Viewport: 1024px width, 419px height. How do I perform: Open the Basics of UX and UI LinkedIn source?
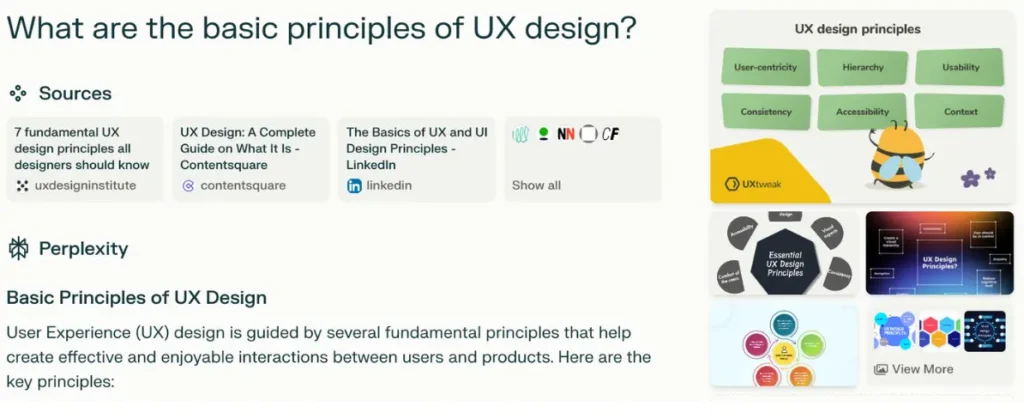[417, 159]
